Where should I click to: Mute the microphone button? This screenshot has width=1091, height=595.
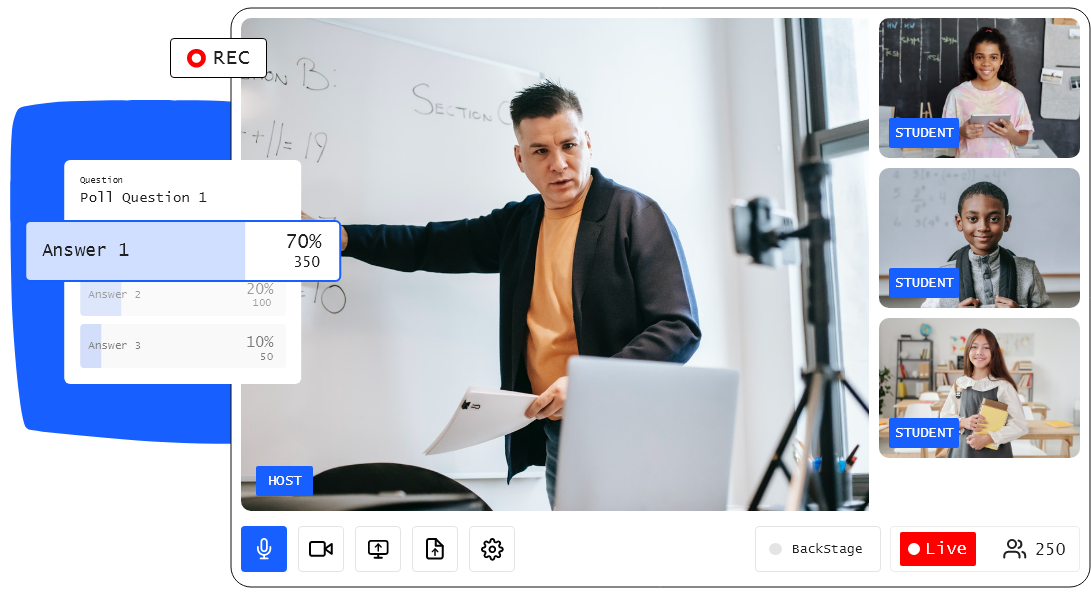pos(264,549)
